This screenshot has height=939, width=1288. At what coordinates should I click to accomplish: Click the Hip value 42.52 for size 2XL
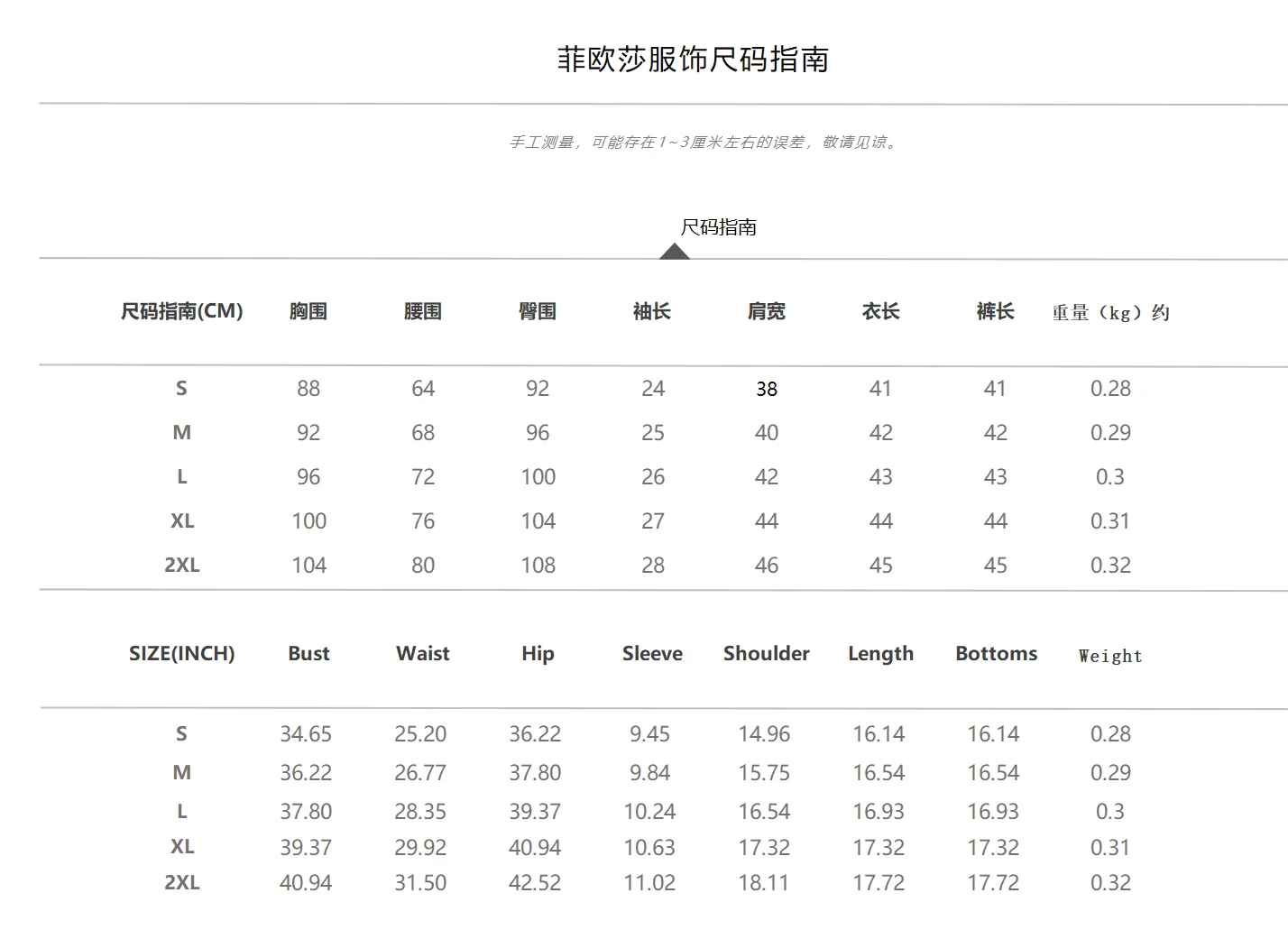[535, 883]
